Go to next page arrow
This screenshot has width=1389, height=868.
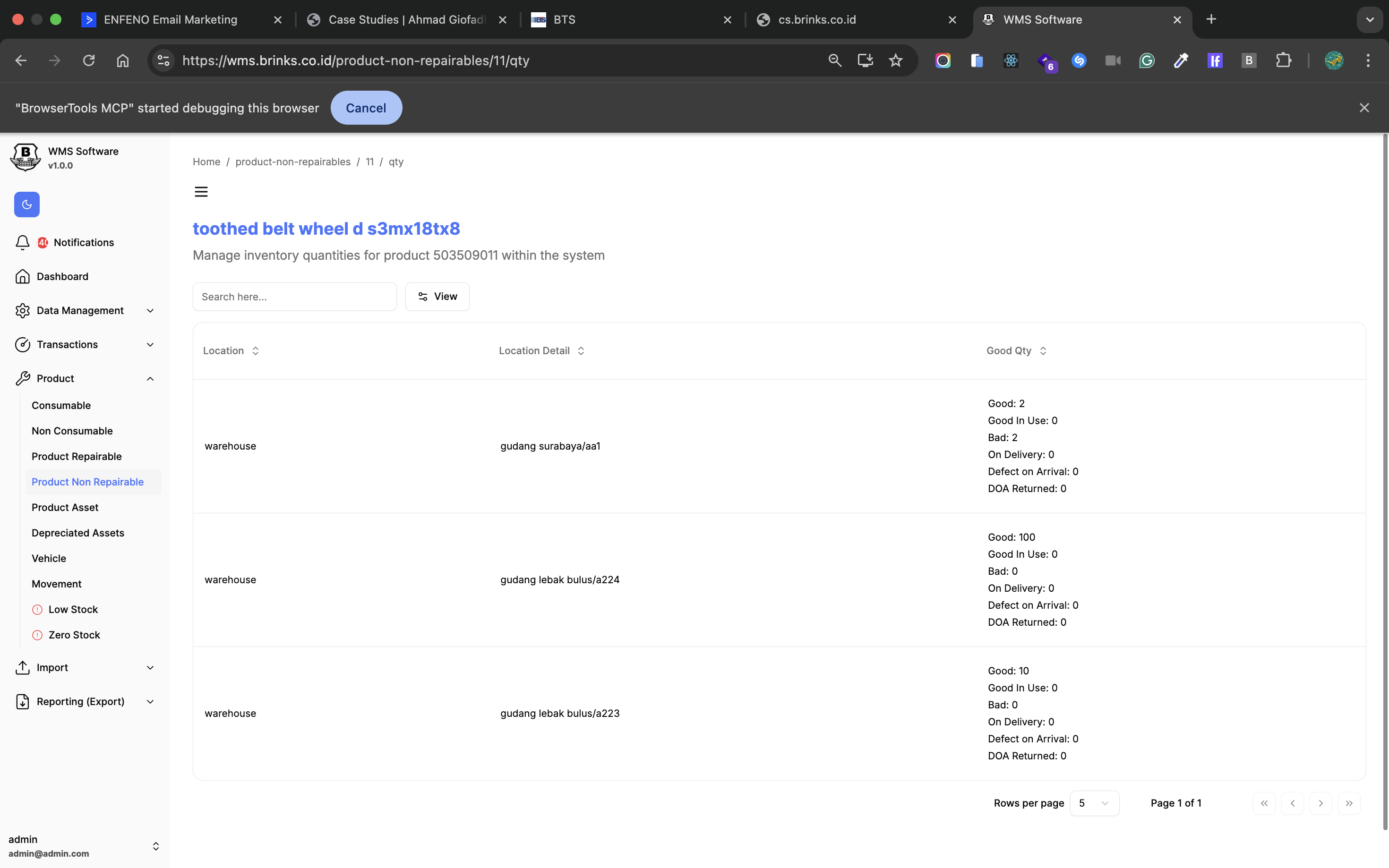(1320, 803)
